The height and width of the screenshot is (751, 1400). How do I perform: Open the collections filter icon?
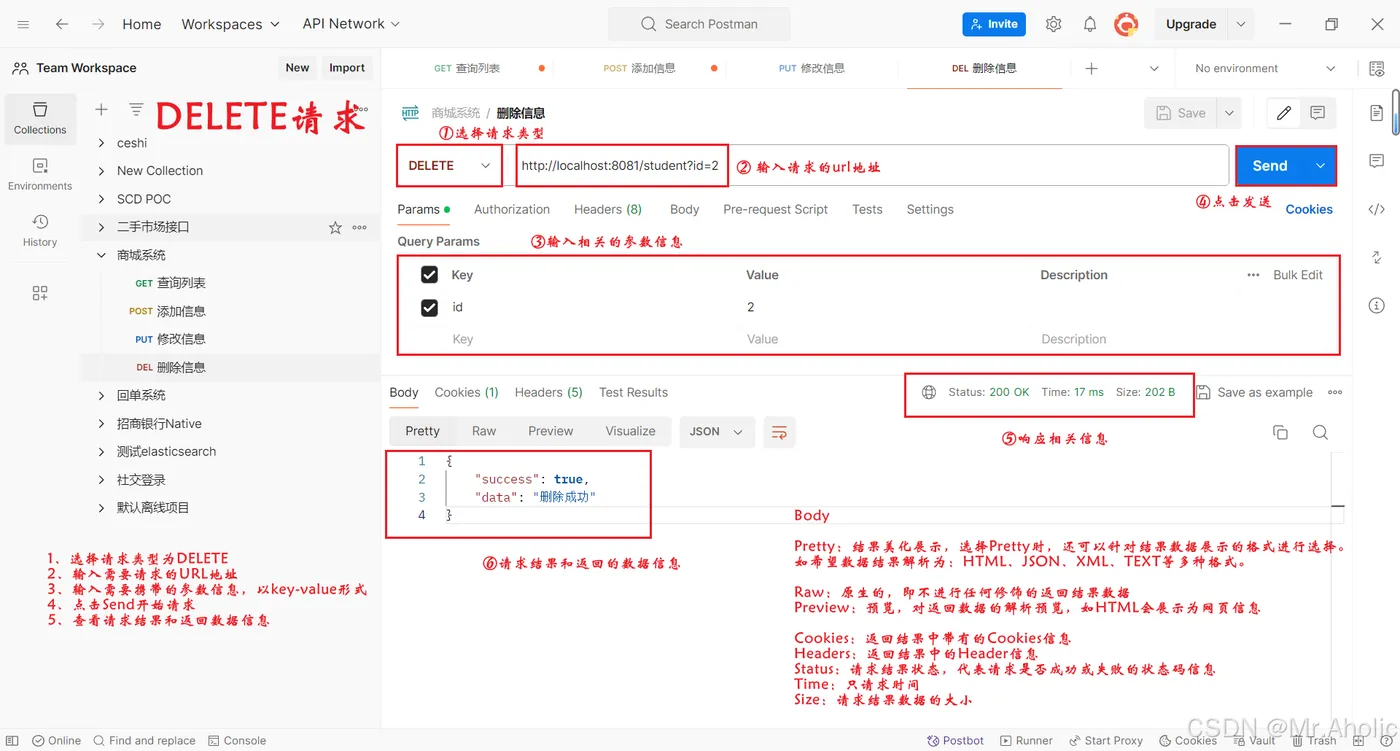click(136, 110)
